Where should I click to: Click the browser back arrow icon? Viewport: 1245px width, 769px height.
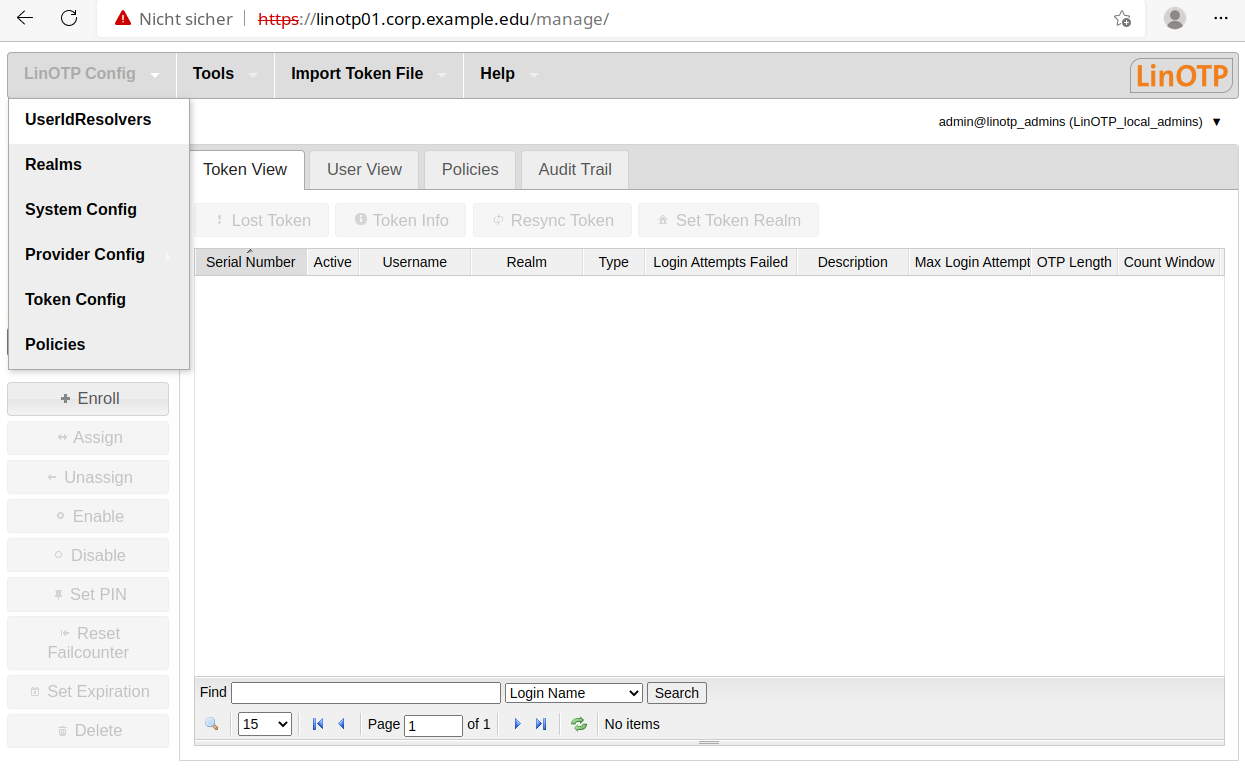click(25, 18)
